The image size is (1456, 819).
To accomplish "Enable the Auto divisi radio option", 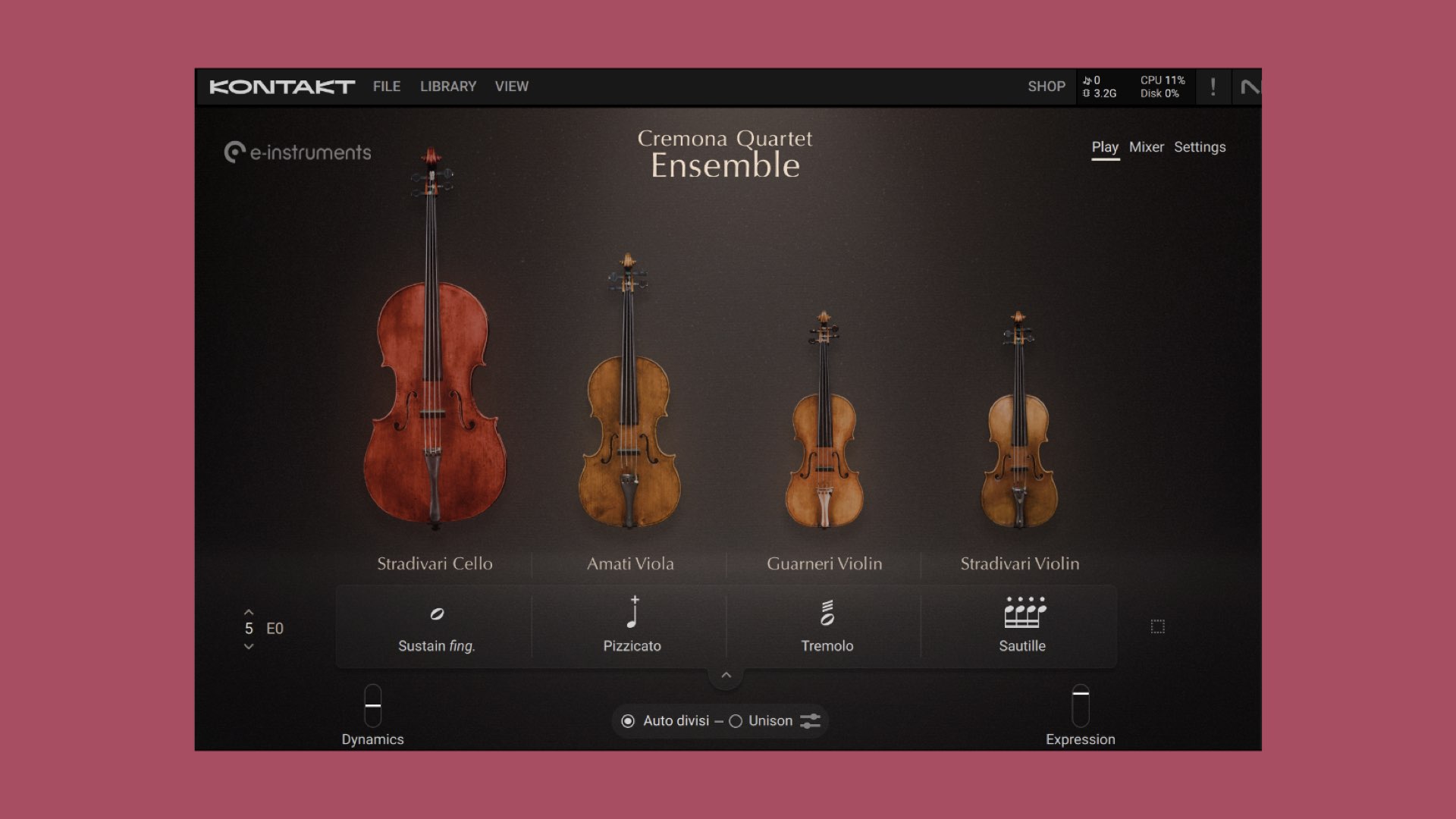I will [628, 721].
